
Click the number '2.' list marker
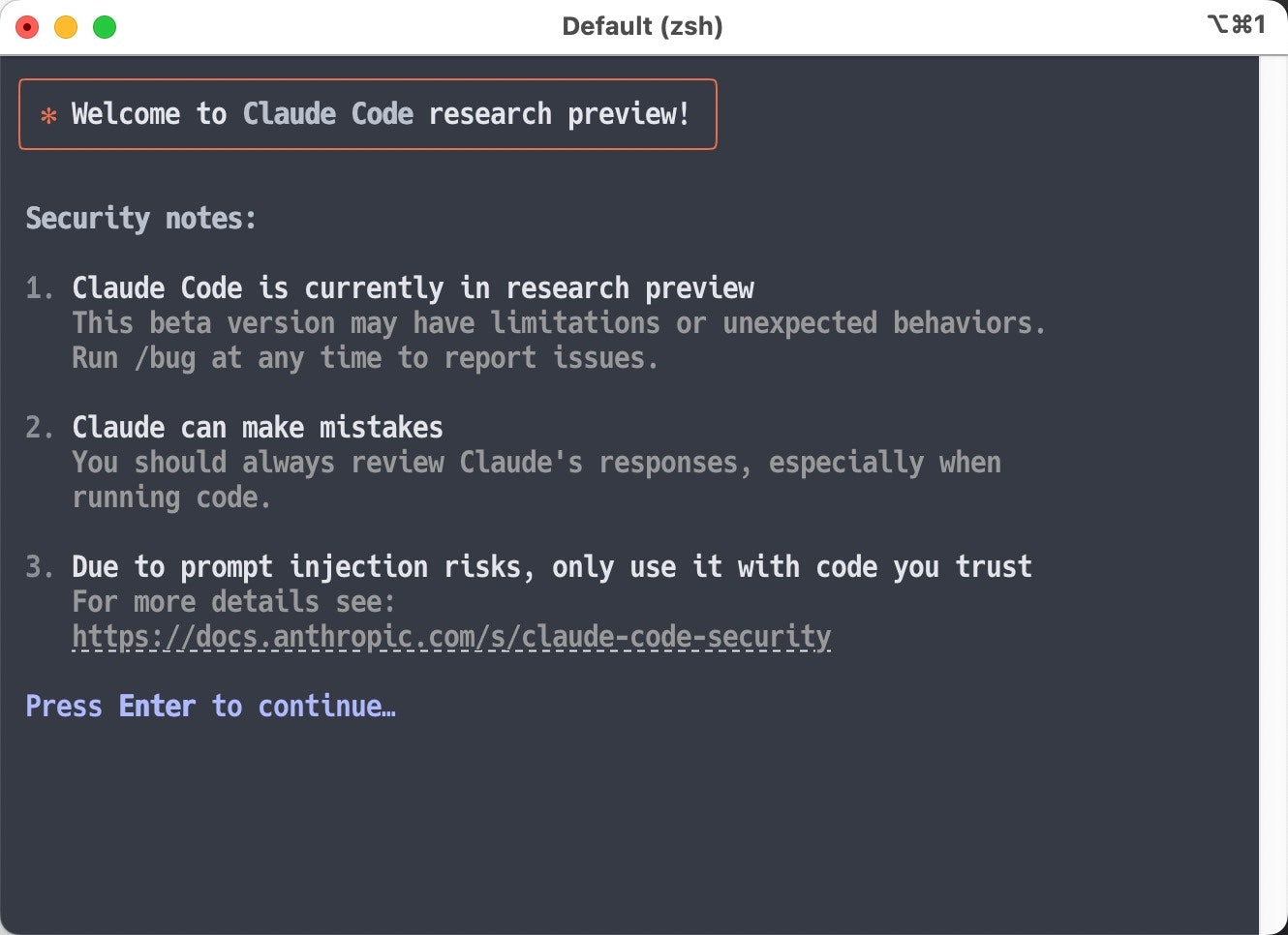pyautogui.click(x=40, y=428)
